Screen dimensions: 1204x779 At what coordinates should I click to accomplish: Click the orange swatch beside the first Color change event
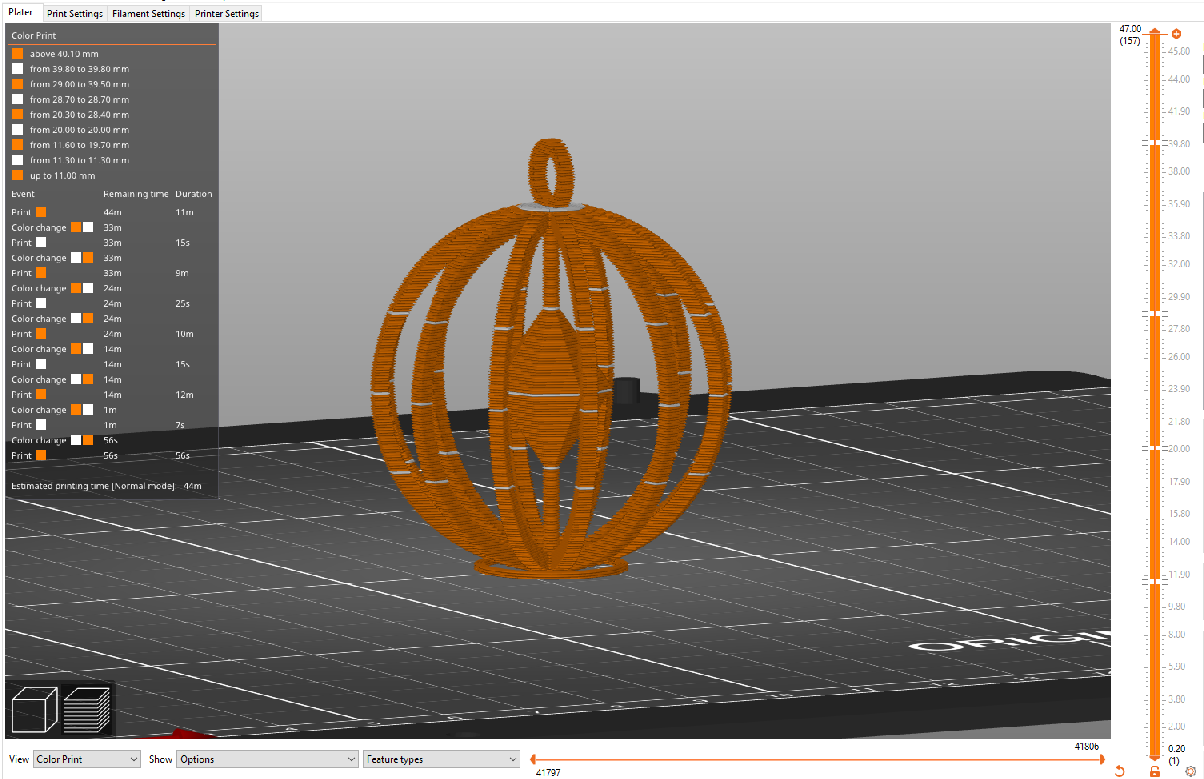tap(76, 227)
